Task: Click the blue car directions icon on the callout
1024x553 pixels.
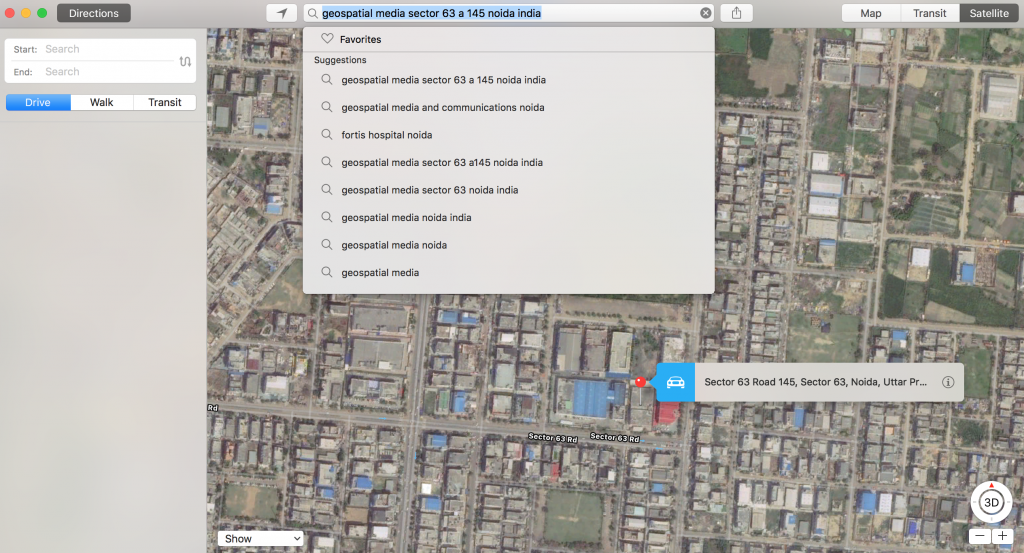Action: [x=675, y=382]
